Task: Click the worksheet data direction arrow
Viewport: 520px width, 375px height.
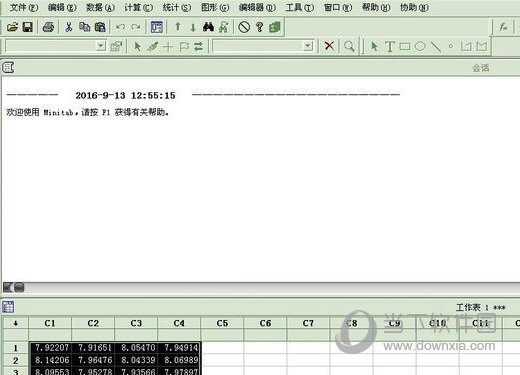Action: pos(16,323)
